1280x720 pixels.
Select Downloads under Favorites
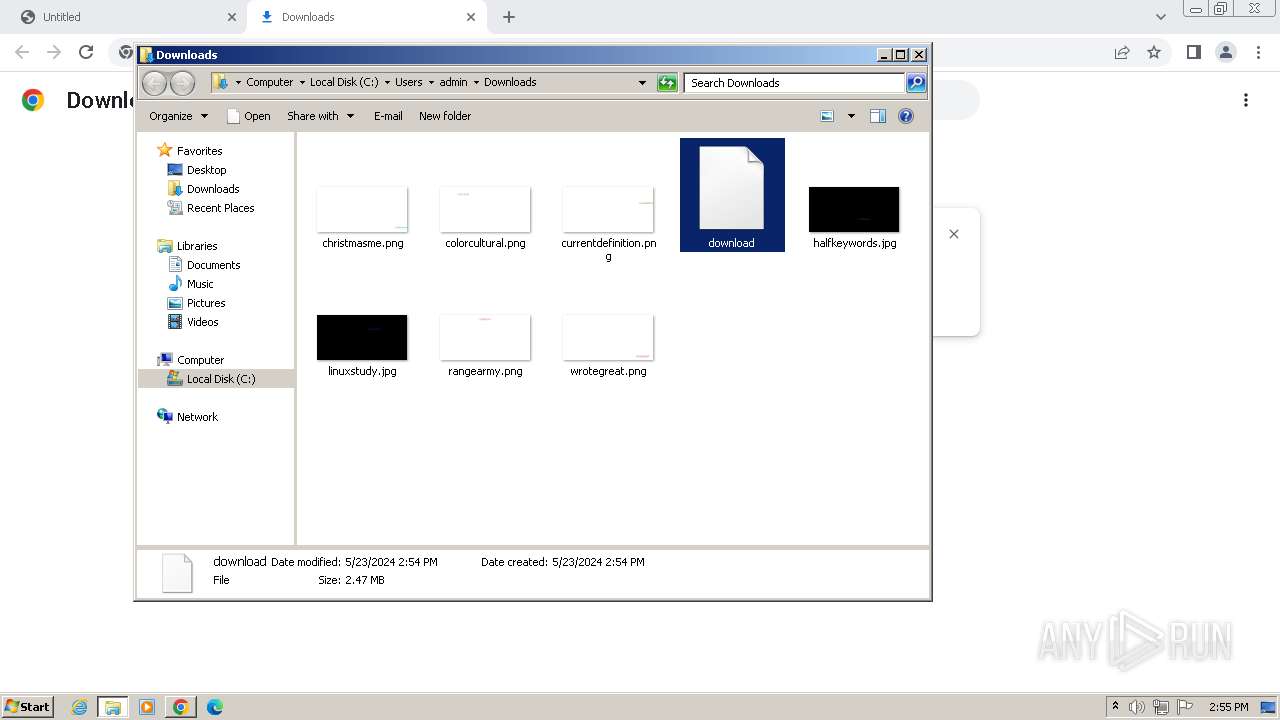tap(212, 189)
